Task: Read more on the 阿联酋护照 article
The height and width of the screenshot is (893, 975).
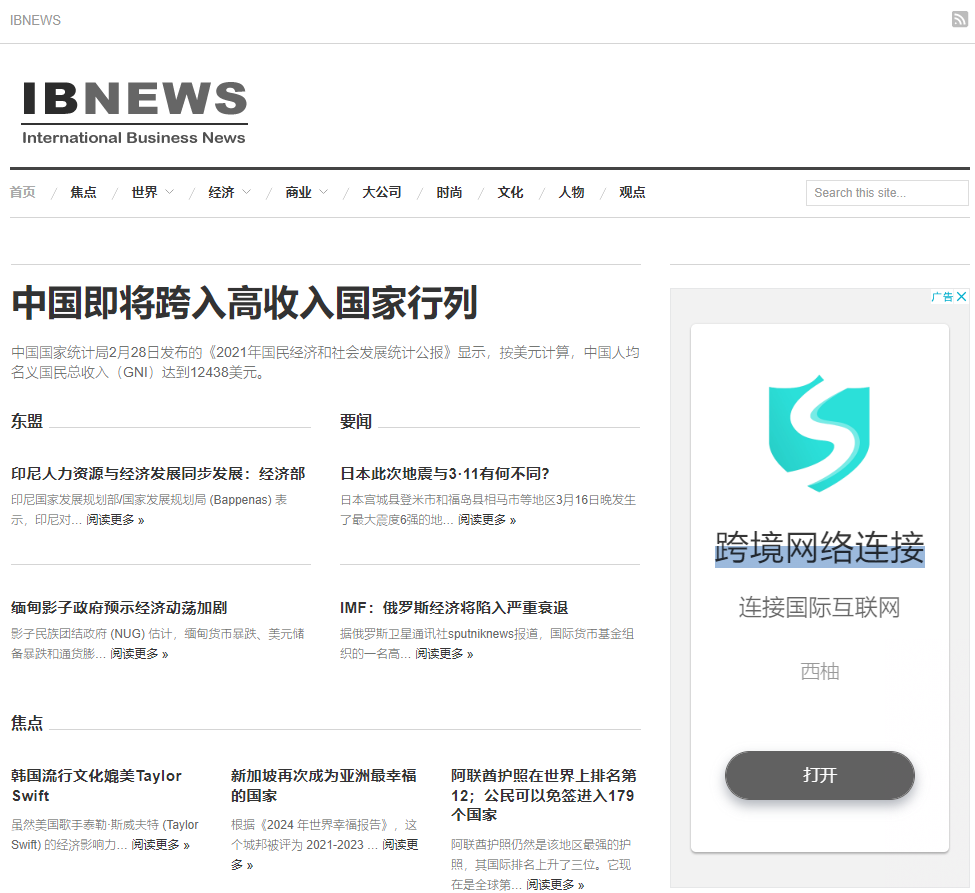Action: coord(555,884)
